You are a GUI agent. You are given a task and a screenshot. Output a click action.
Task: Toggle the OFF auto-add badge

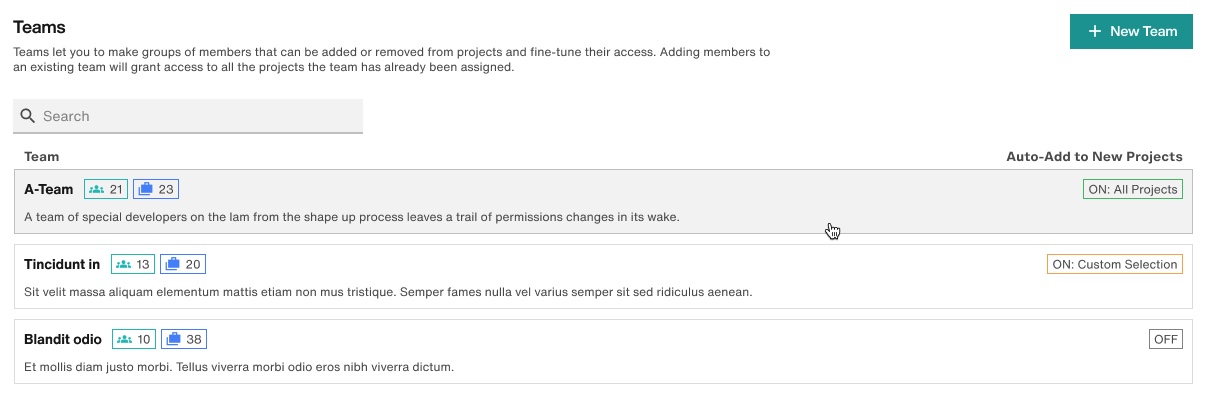coord(1166,339)
